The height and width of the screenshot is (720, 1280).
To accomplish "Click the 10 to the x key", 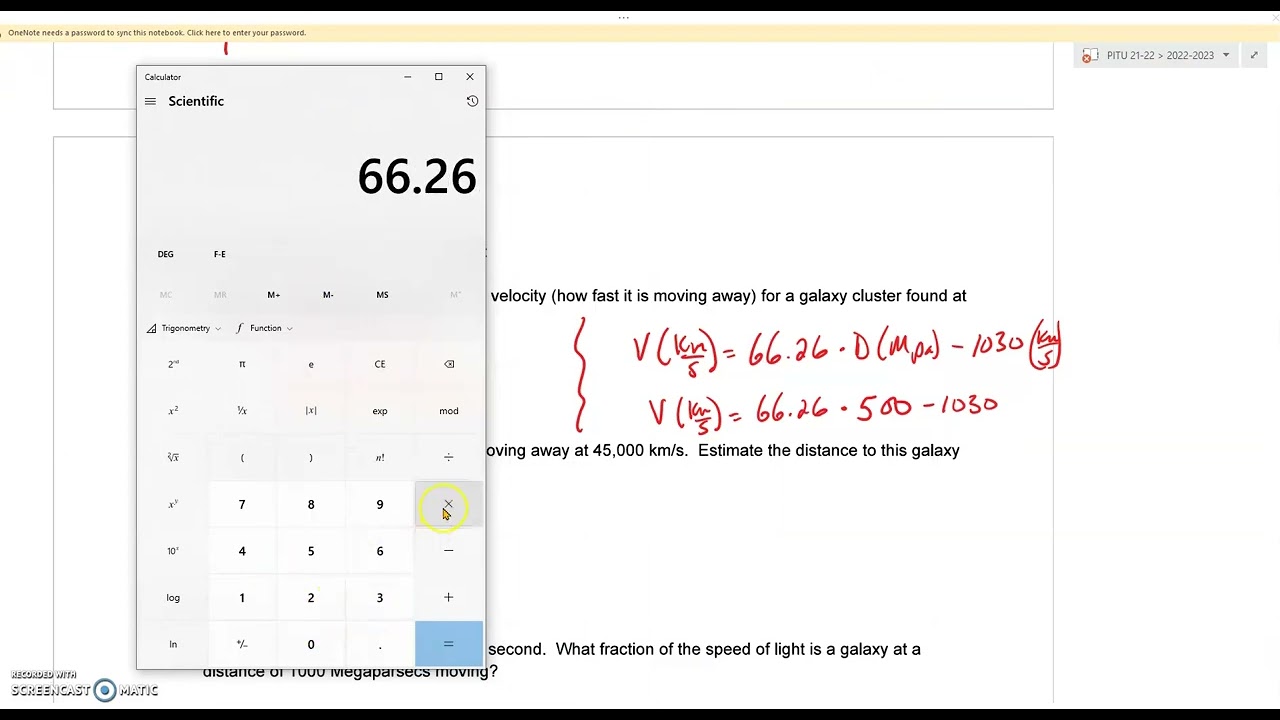I will 173,551.
